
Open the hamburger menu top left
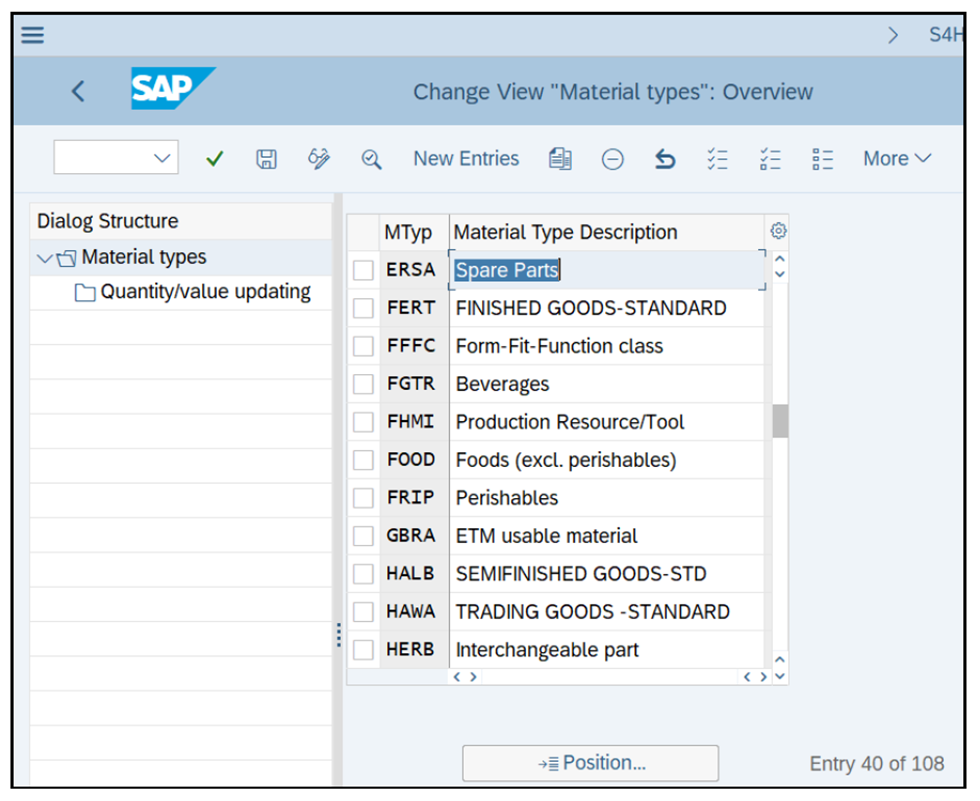pyautogui.click(x=31, y=35)
